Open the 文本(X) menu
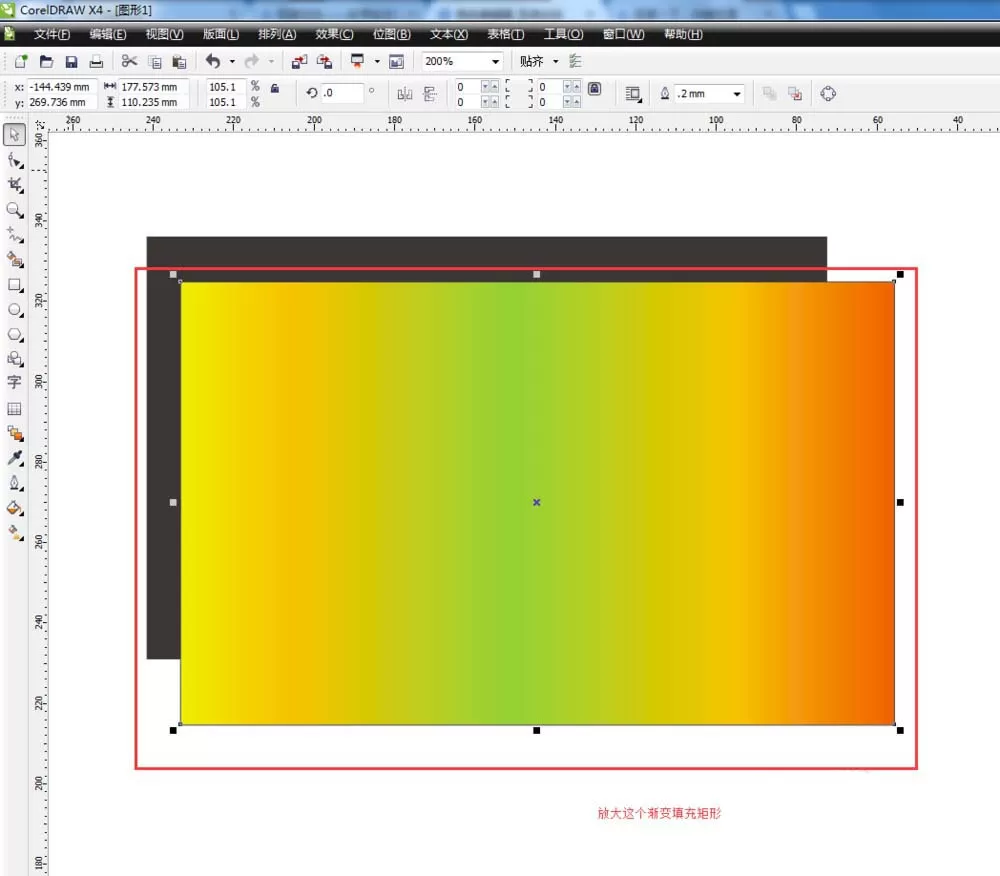This screenshot has height=876, width=1000. (x=449, y=34)
